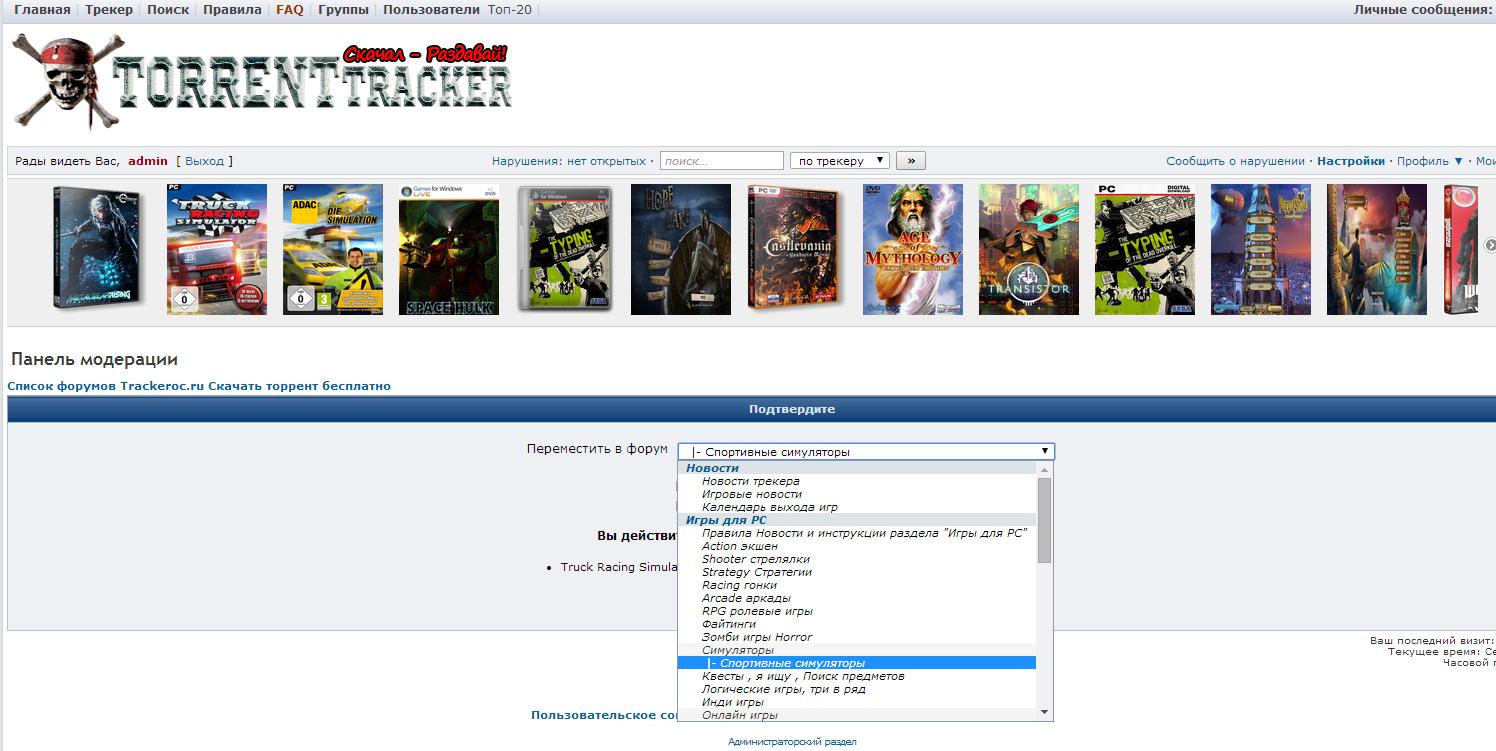Open the Пользовательское соглашение link
Viewport: 1496px width, 751px height.
[604, 715]
